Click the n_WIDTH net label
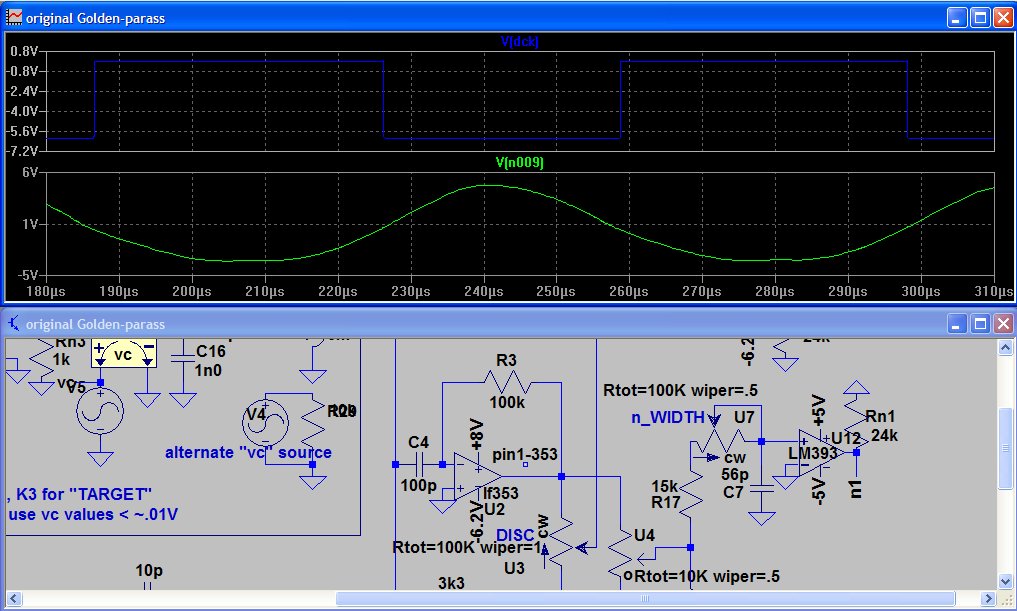 pos(667,417)
